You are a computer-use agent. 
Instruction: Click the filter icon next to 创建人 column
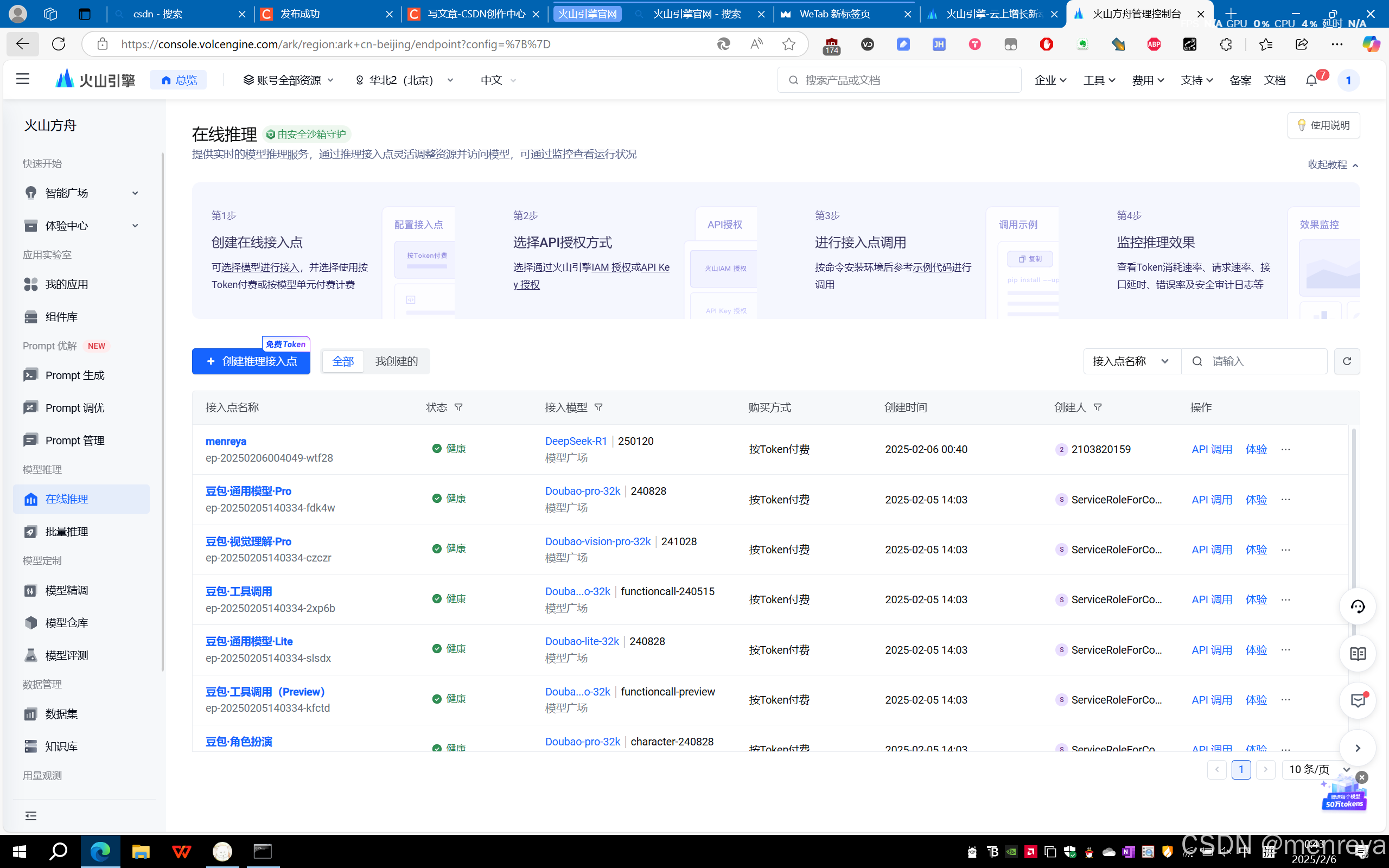click(x=1098, y=407)
